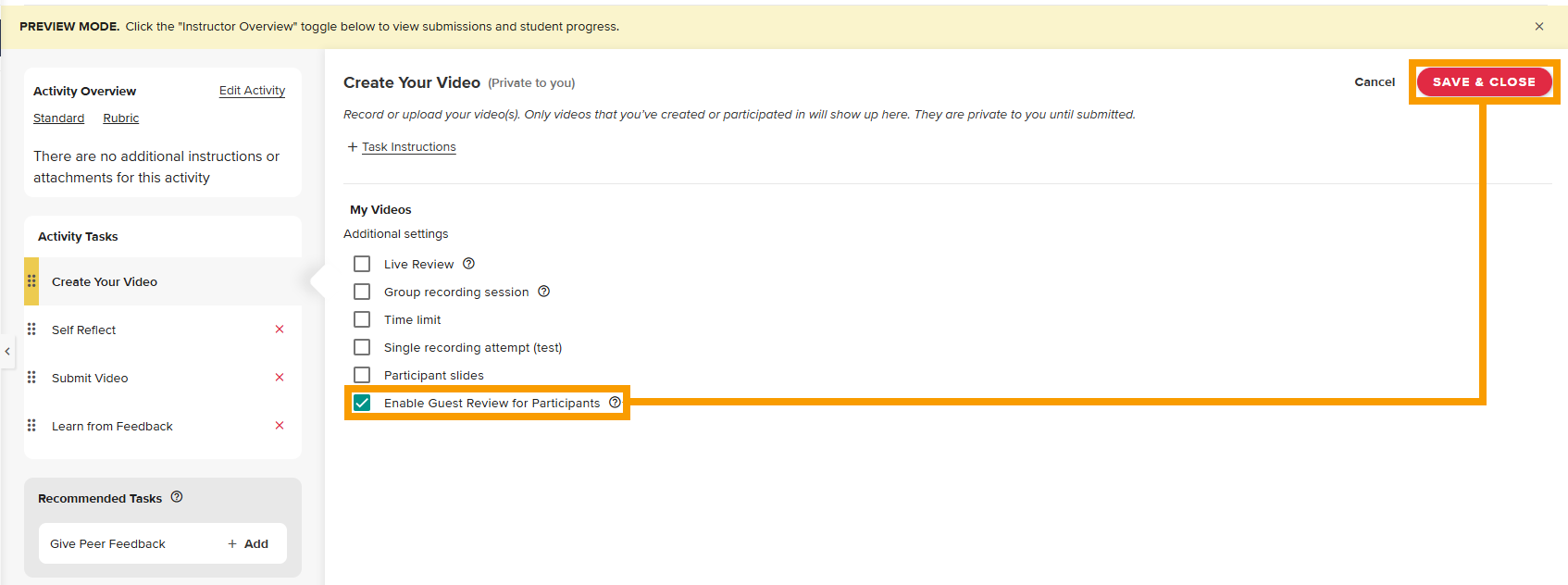The width and height of the screenshot is (1568, 585).
Task: Delete the Self Reflect task via red X
Action: 280,329
